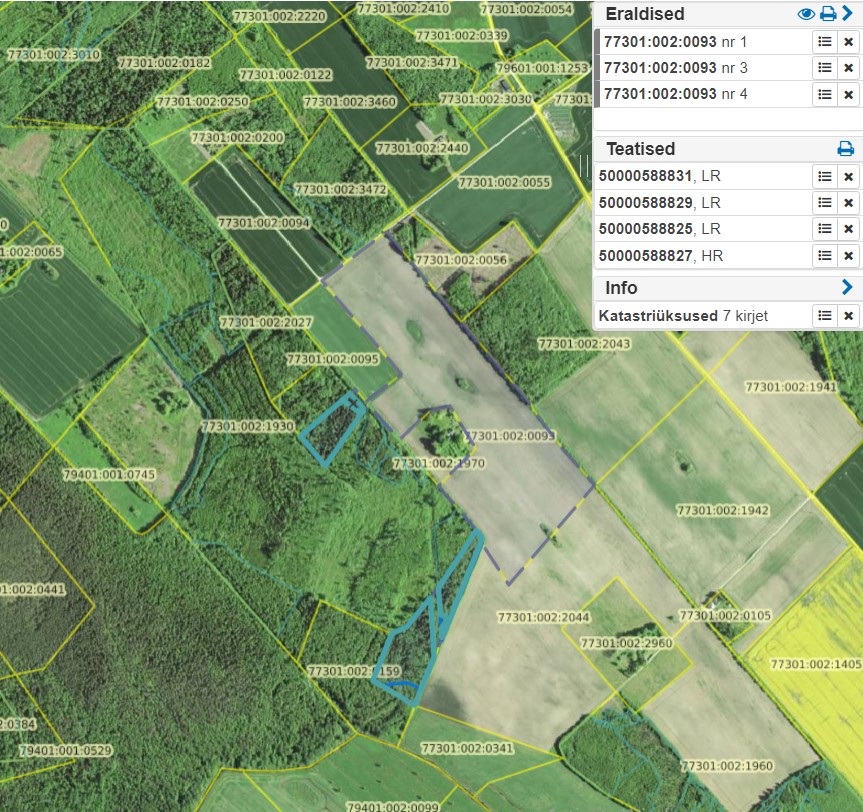Show list for Katastriüksused 7 kirjet

(x=824, y=316)
